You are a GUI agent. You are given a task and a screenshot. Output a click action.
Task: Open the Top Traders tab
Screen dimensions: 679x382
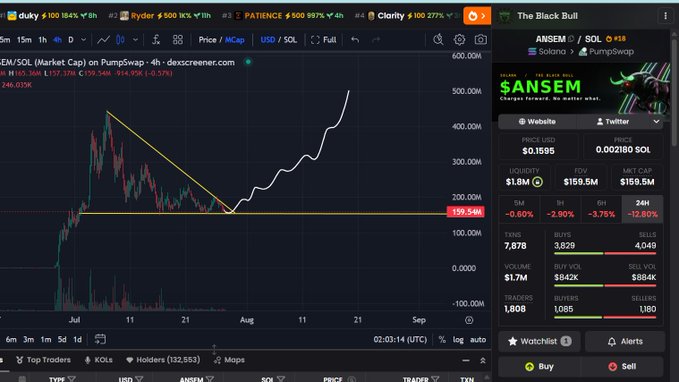43,360
